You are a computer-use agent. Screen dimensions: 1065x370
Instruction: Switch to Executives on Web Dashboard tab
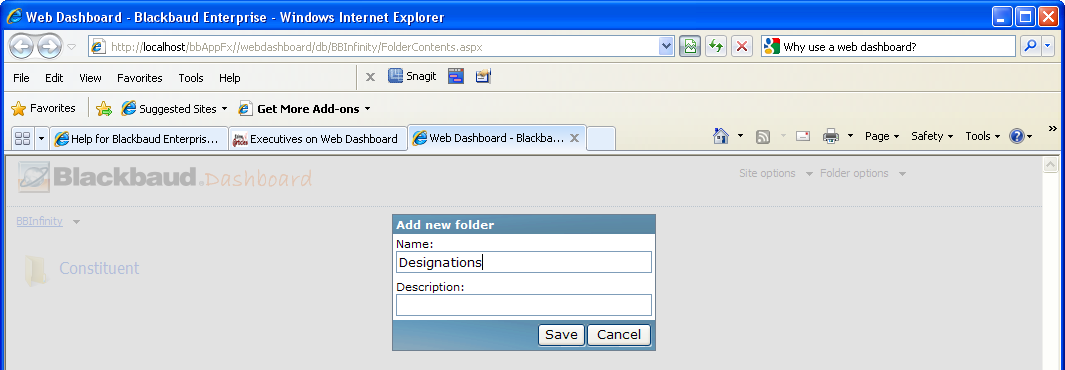coord(317,138)
